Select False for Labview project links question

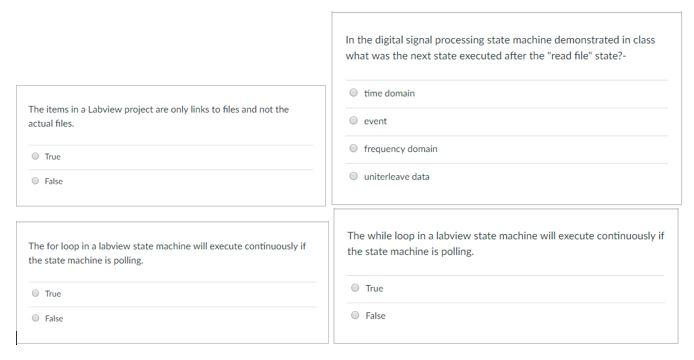tap(35, 181)
